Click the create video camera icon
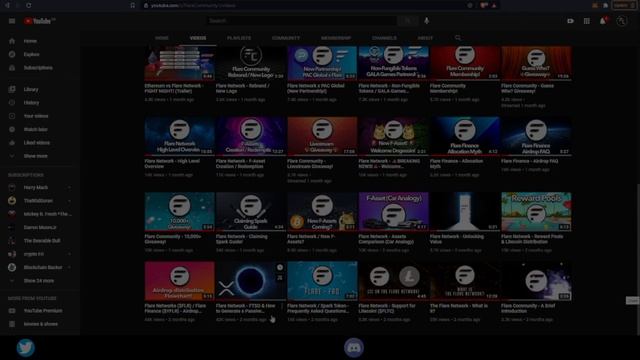 tap(570, 21)
